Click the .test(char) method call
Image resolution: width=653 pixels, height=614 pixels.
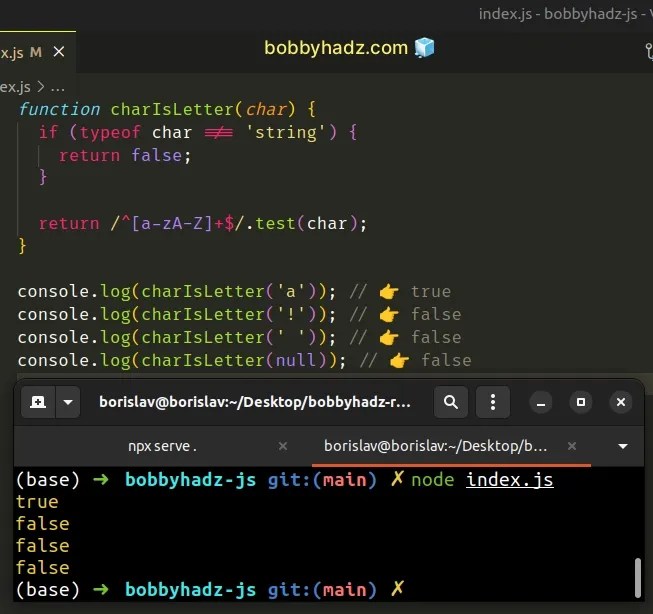pyautogui.click(x=307, y=224)
